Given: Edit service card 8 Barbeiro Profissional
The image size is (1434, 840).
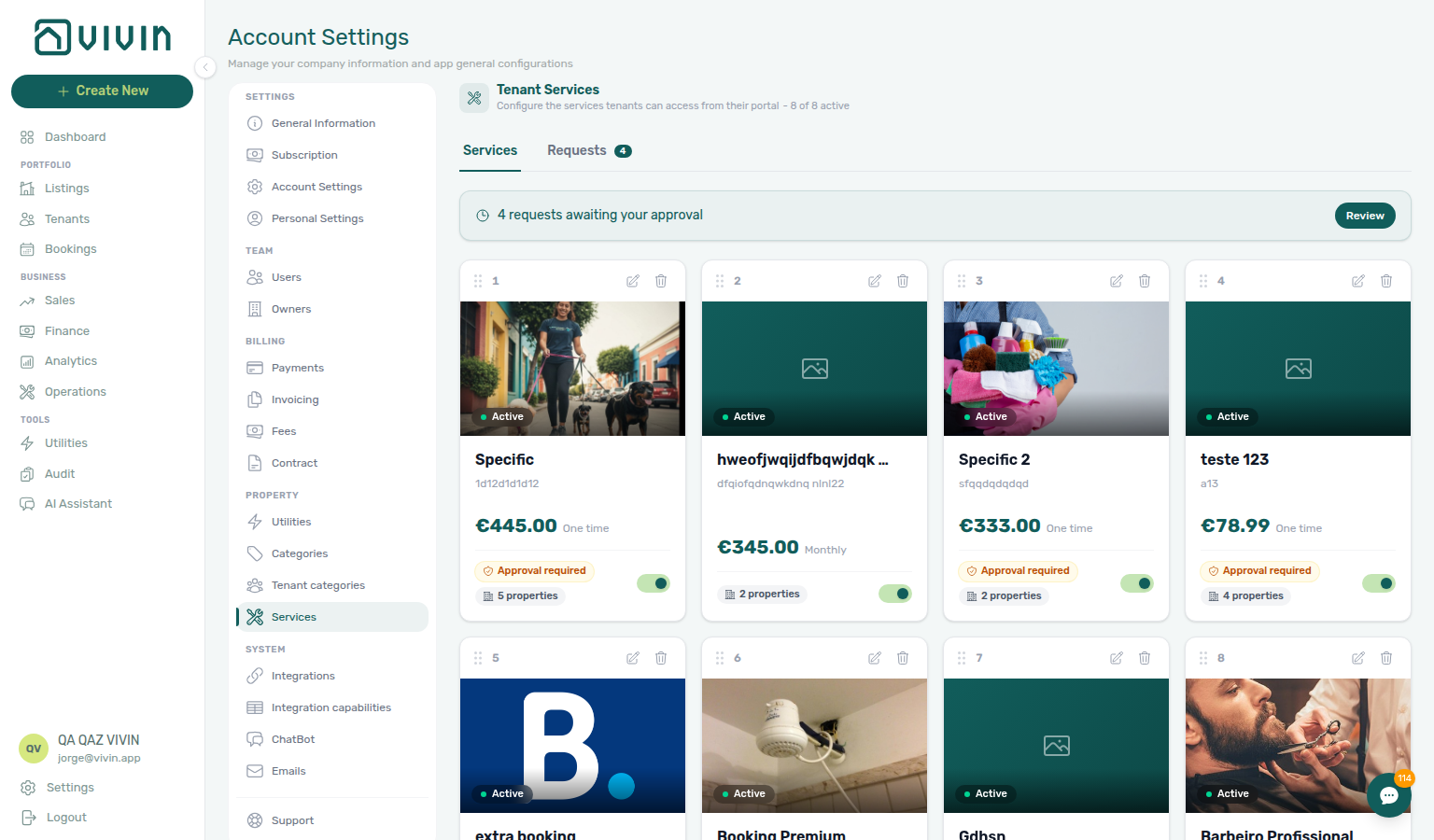Looking at the screenshot, I should tap(1358, 658).
